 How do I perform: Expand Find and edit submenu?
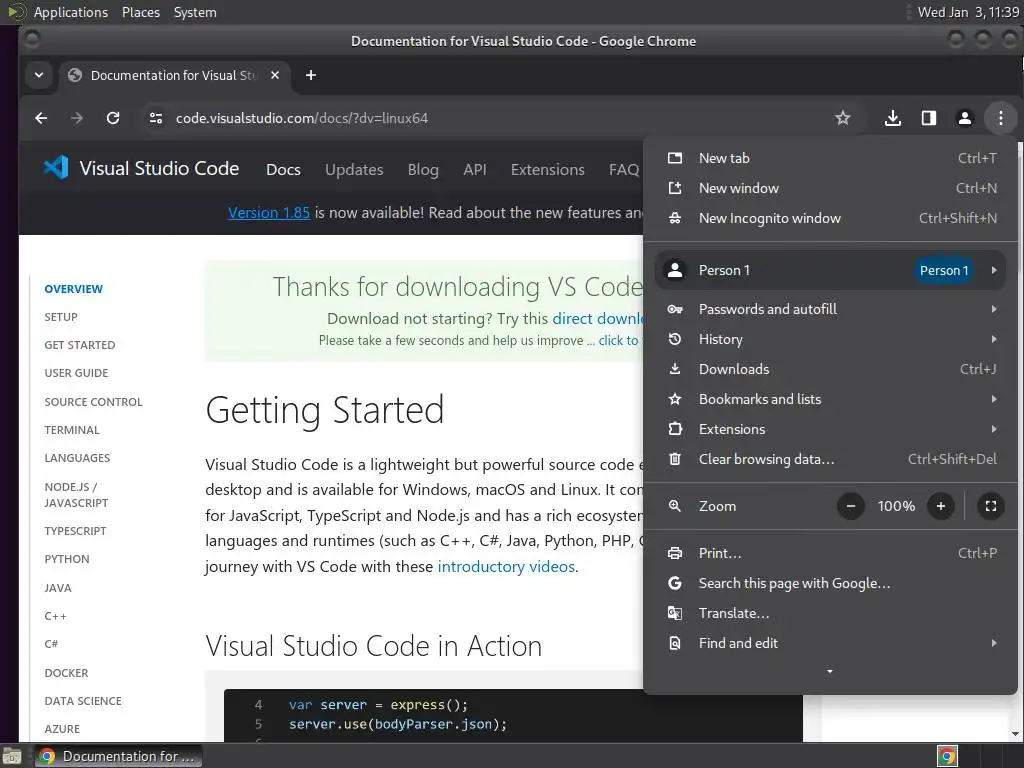pyautogui.click(x=831, y=643)
